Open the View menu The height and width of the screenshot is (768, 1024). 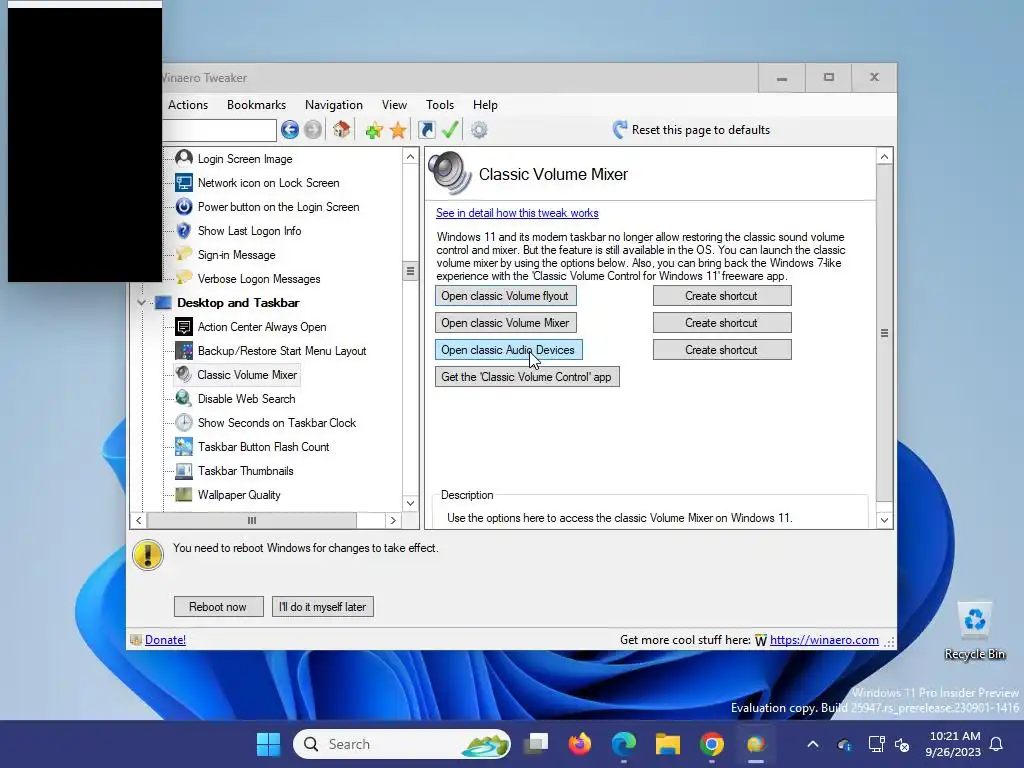(x=394, y=104)
